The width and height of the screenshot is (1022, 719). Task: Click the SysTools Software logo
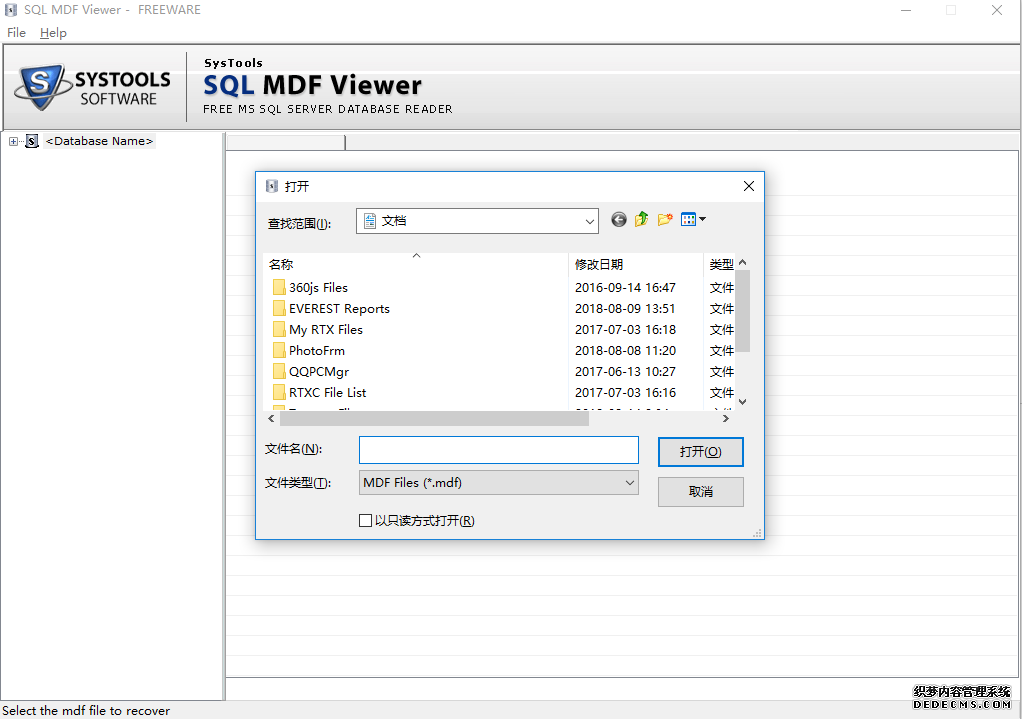[93, 87]
